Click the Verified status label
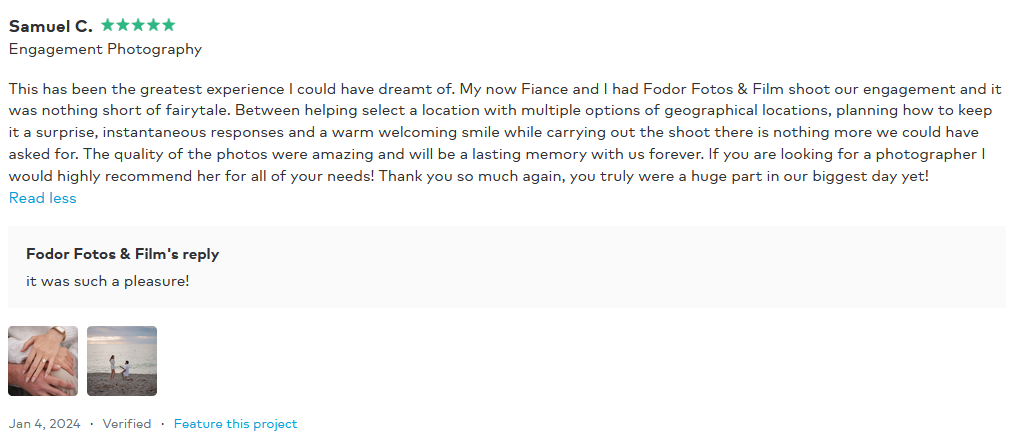This screenshot has width=1011, height=441. (126, 424)
